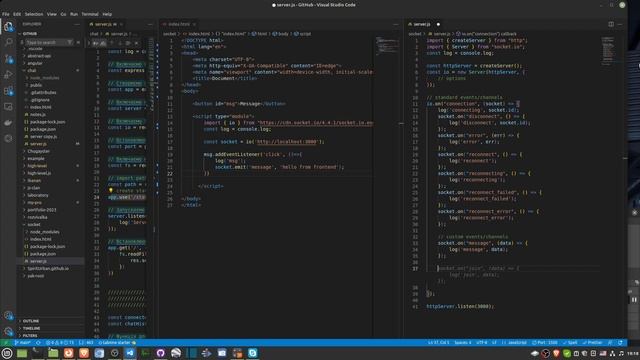Open the Extensions view
This screenshot has height=360, width=640.
8,91
